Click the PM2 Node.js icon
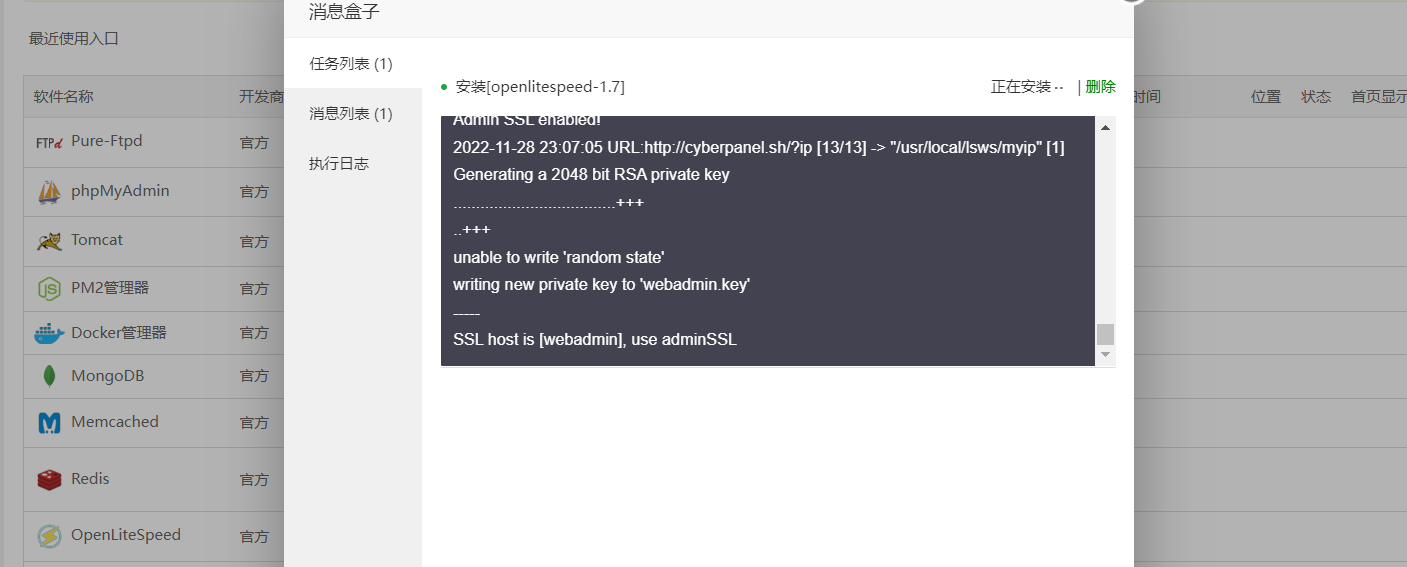The height and width of the screenshot is (567, 1407). [49, 289]
